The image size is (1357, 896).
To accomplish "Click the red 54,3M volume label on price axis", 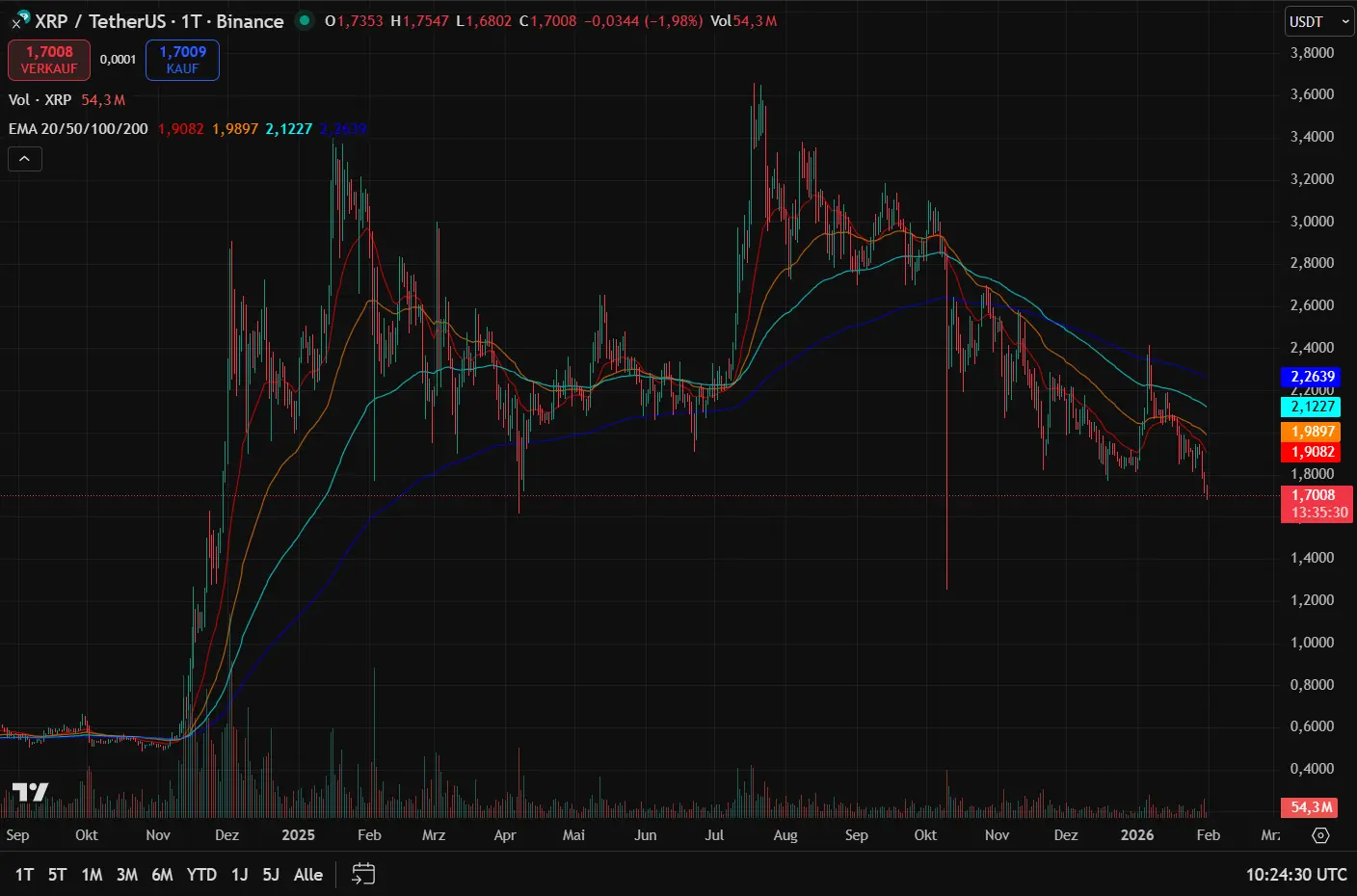I will (1311, 807).
